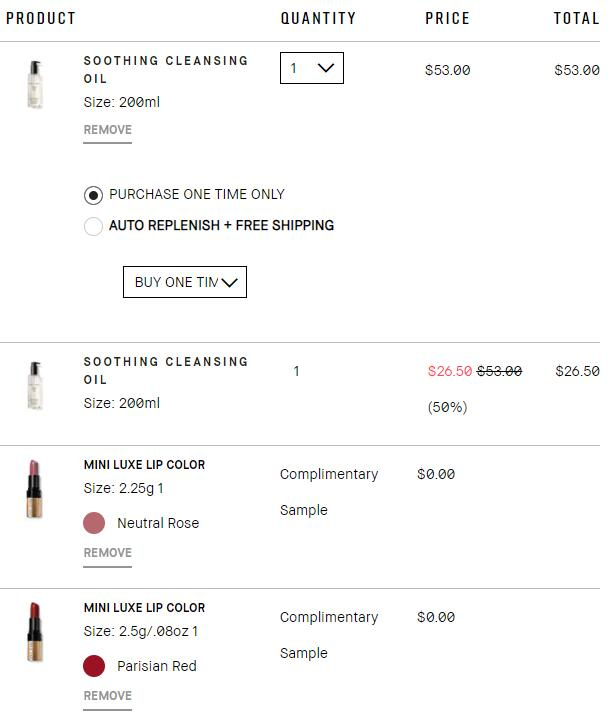Click the Quantity column header

318,18
